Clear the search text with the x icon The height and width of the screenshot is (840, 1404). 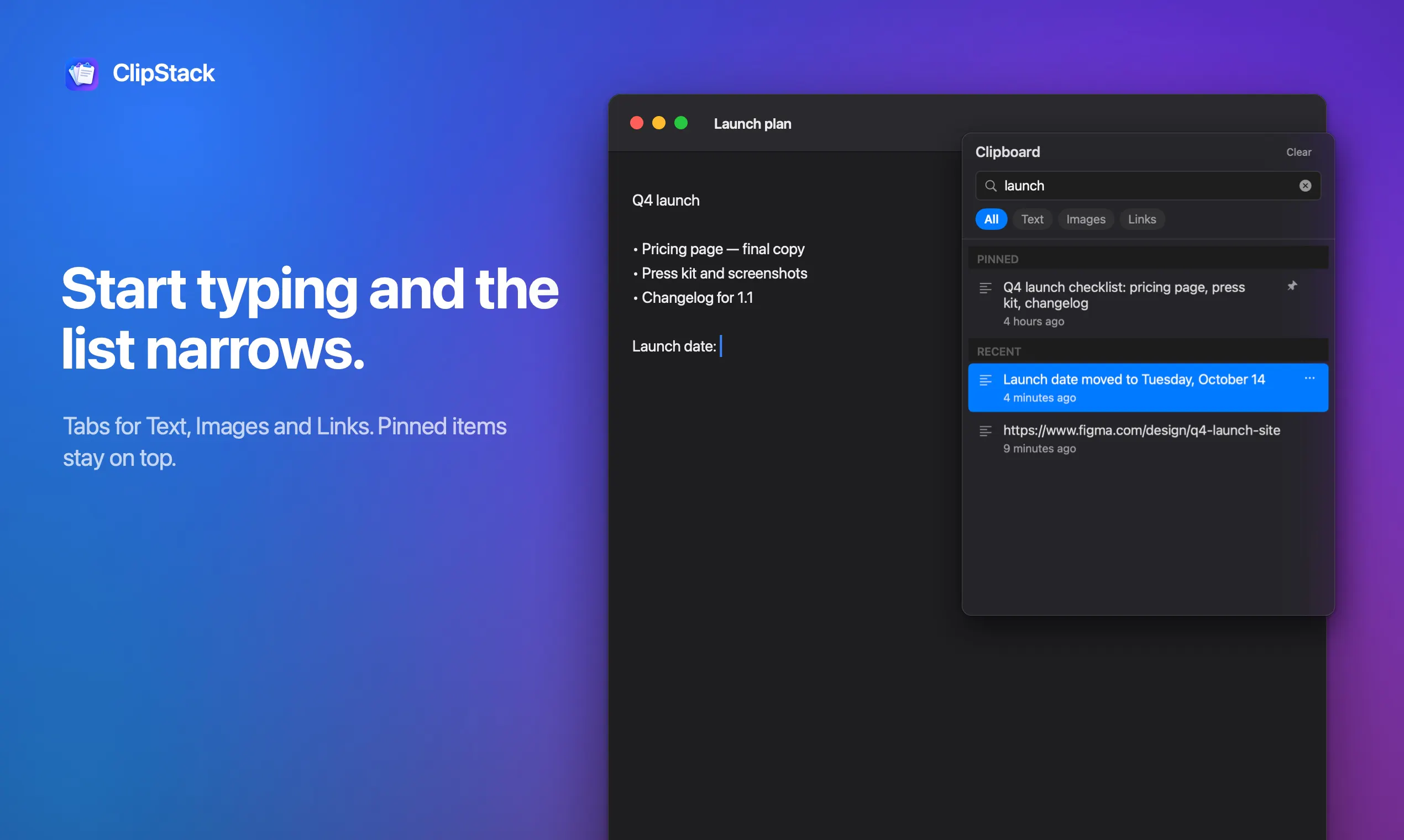[x=1305, y=186]
